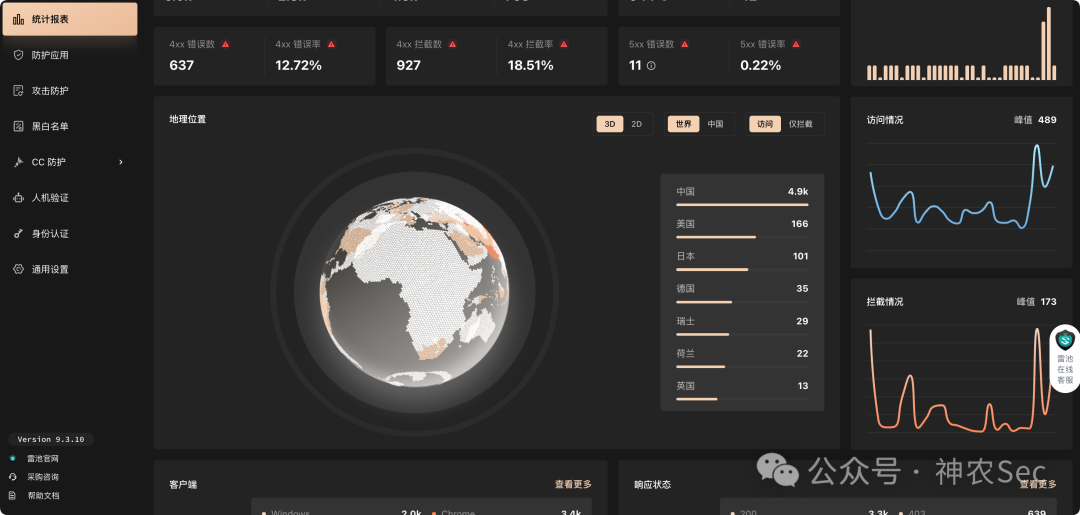Click the 英国 row label
Image resolution: width=1080 pixels, height=515 pixels.
[x=685, y=386]
